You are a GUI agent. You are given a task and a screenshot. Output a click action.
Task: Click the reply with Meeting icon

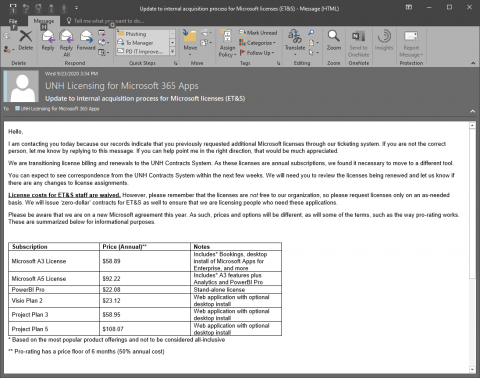tap(102, 33)
